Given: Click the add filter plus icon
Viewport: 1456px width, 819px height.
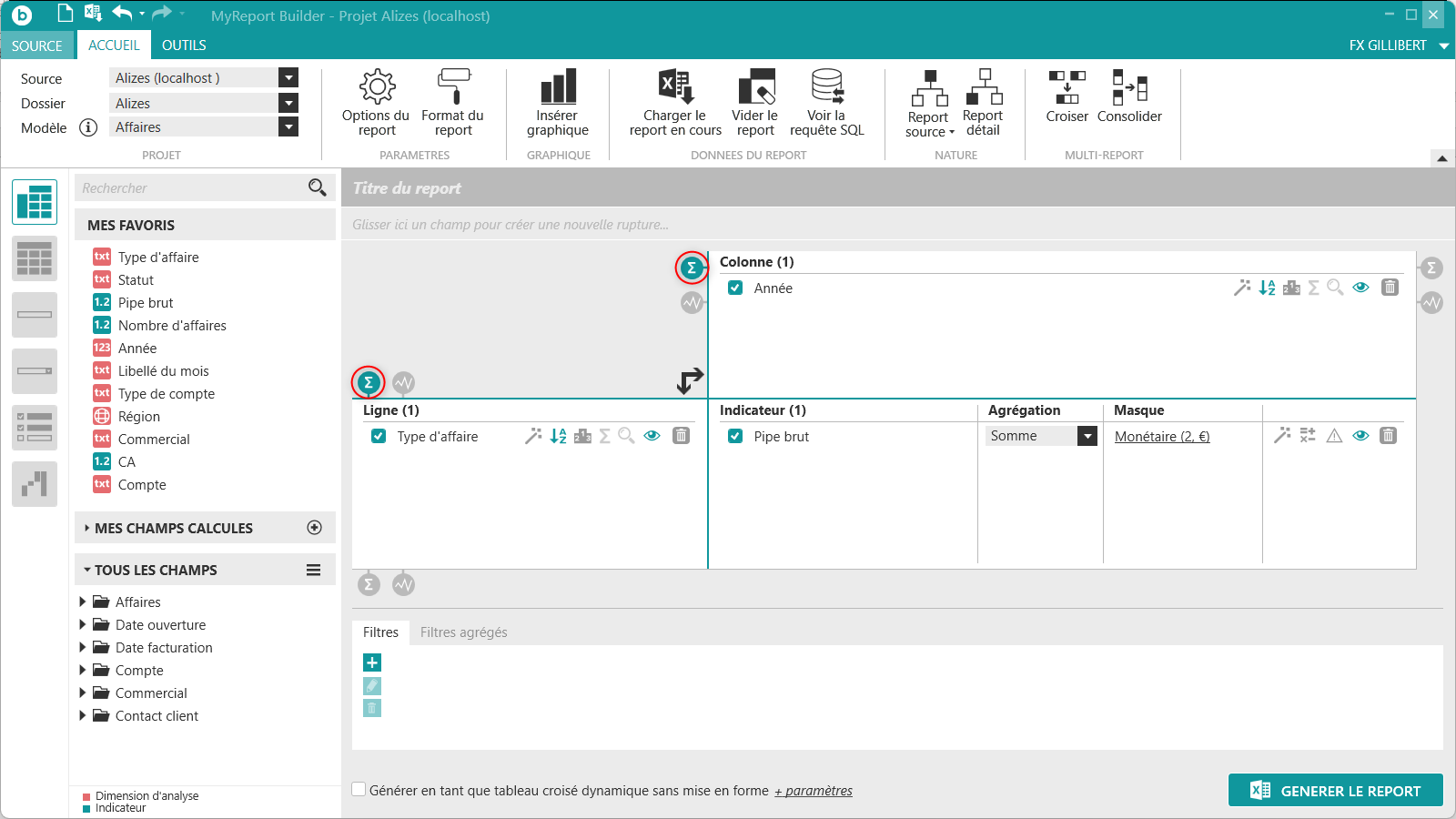Looking at the screenshot, I should click(x=372, y=662).
